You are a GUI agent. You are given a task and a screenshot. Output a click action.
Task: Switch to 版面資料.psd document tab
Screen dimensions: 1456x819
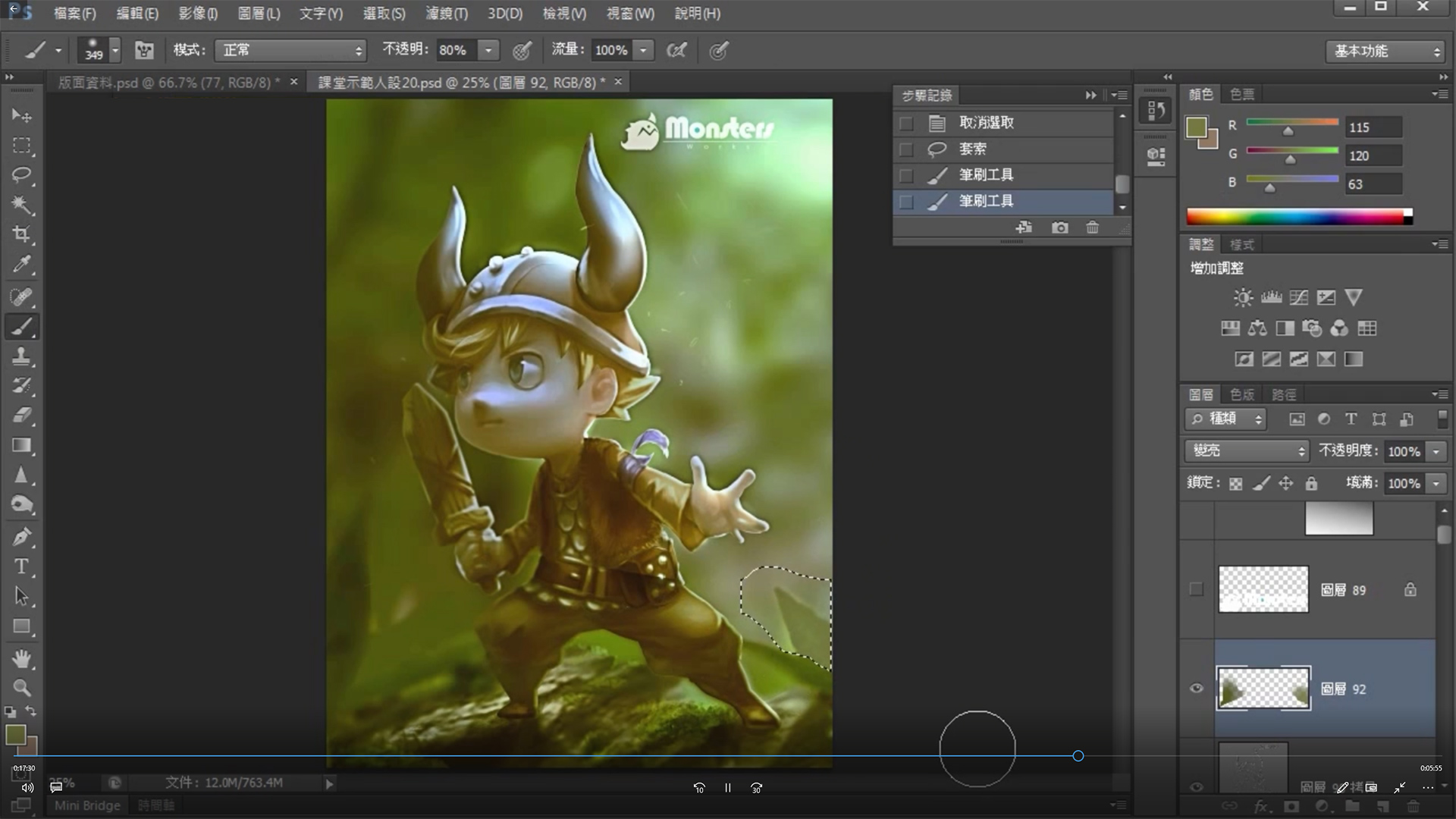168,83
